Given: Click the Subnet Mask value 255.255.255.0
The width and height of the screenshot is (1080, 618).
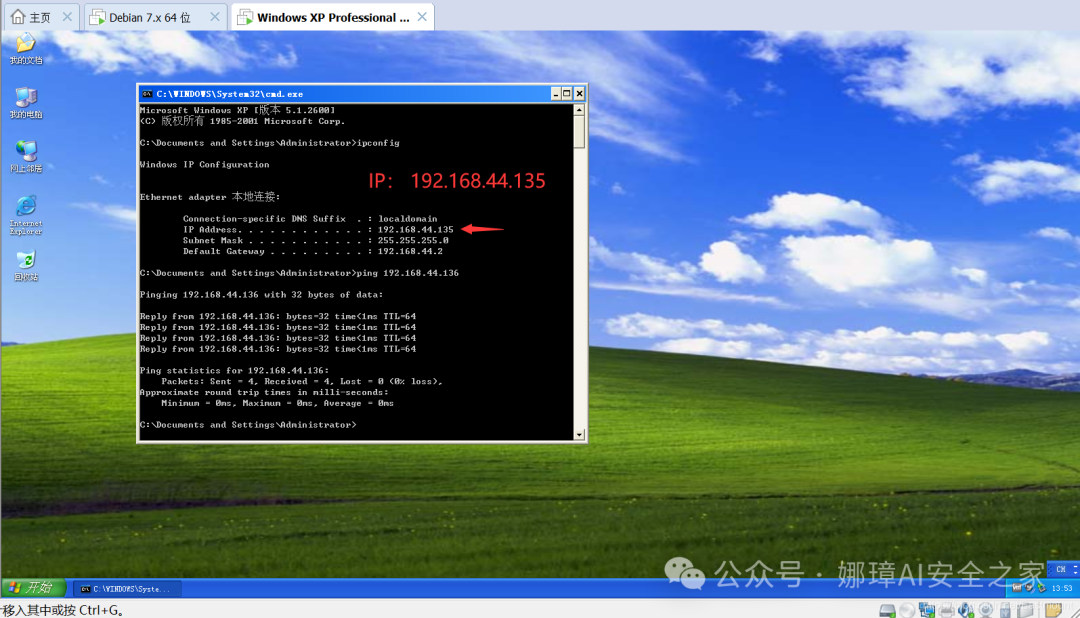Looking at the screenshot, I should 413,240.
